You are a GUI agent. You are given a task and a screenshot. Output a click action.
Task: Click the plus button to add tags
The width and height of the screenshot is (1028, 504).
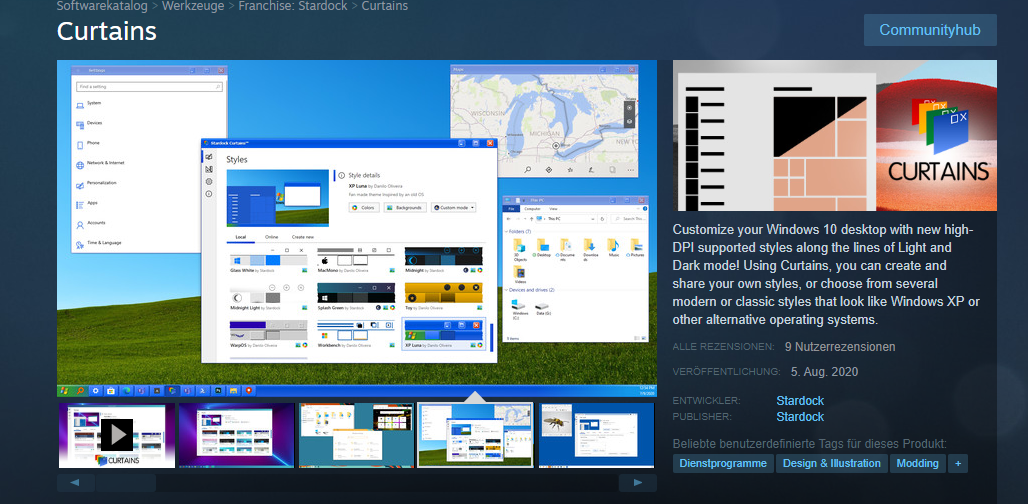(958, 463)
